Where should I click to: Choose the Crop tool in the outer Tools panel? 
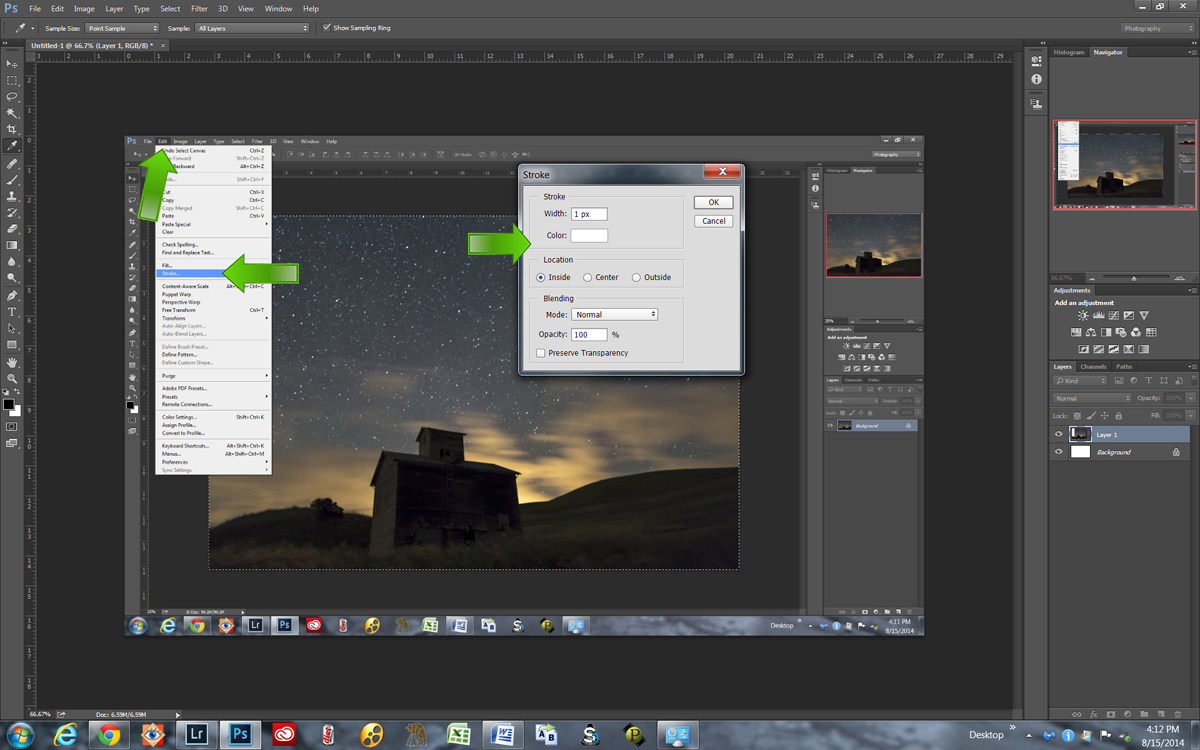[13, 130]
